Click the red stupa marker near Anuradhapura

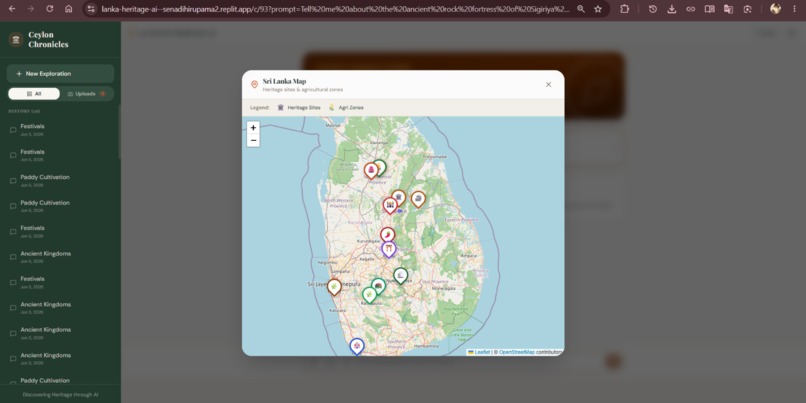[371, 170]
